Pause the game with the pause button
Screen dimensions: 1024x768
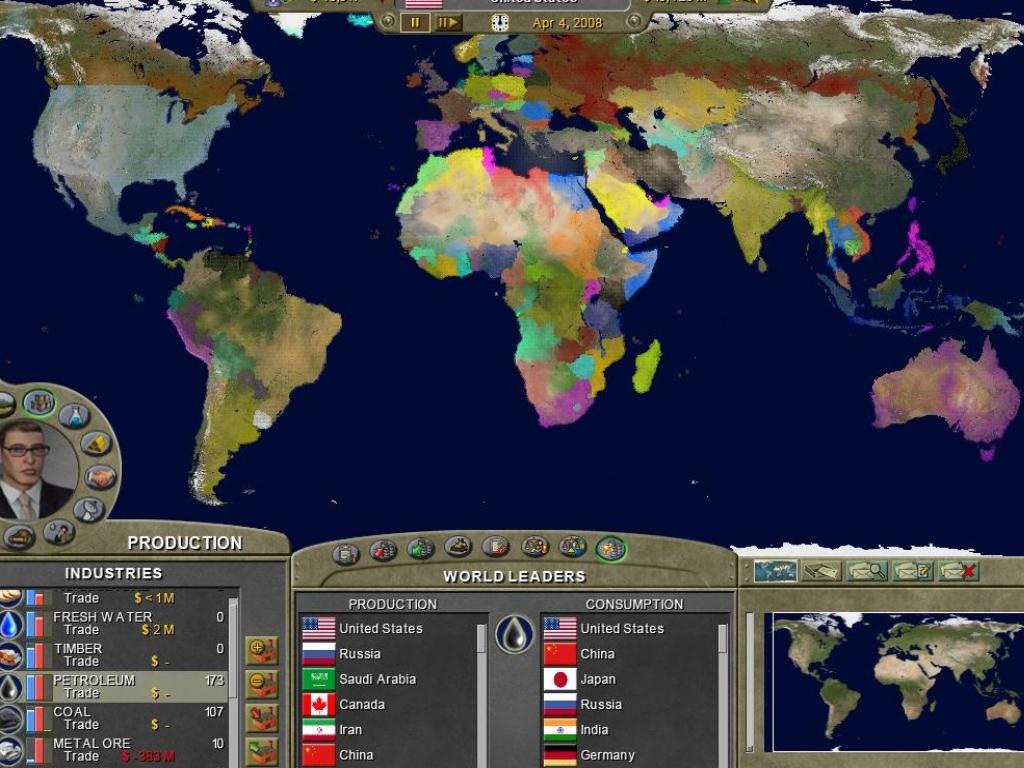pos(415,22)
